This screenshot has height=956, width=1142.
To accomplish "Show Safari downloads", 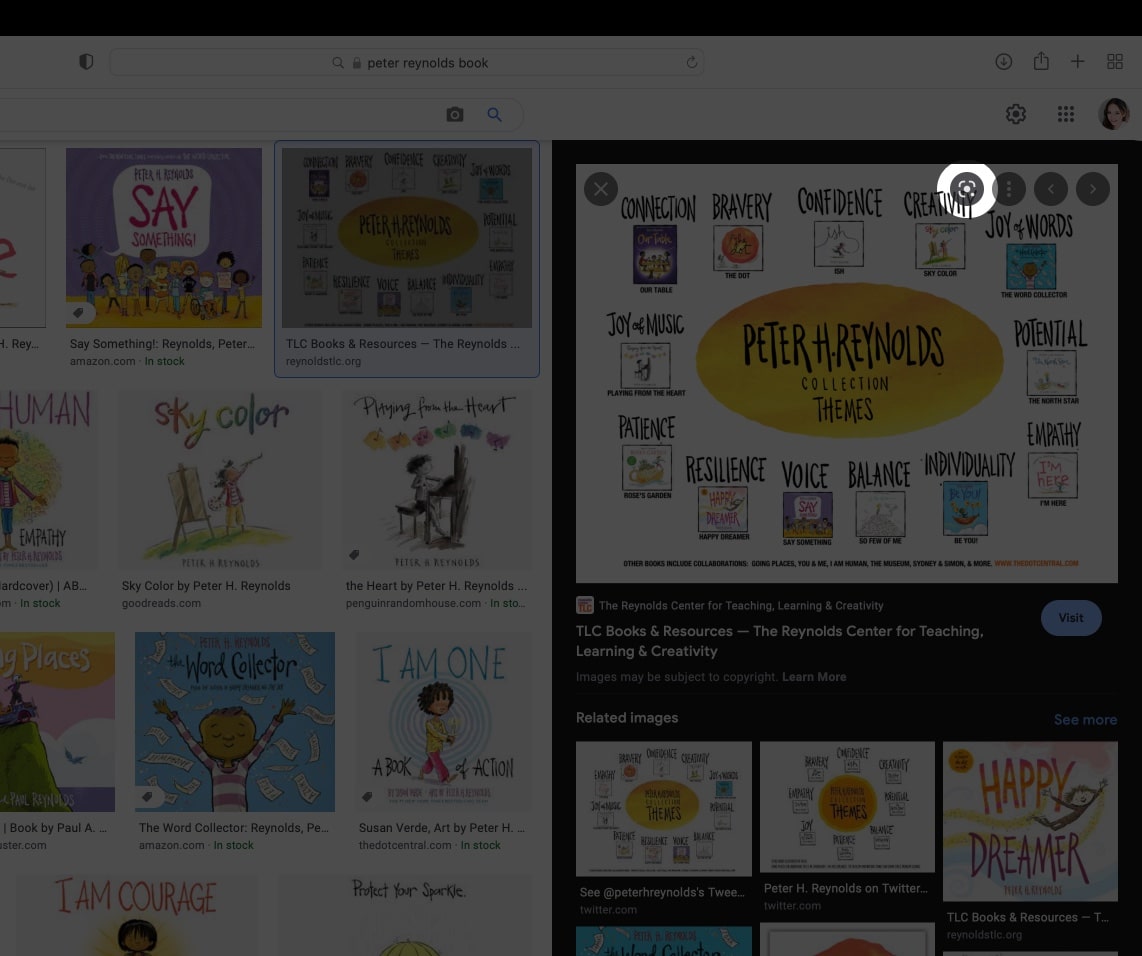I will [1004, 62].
